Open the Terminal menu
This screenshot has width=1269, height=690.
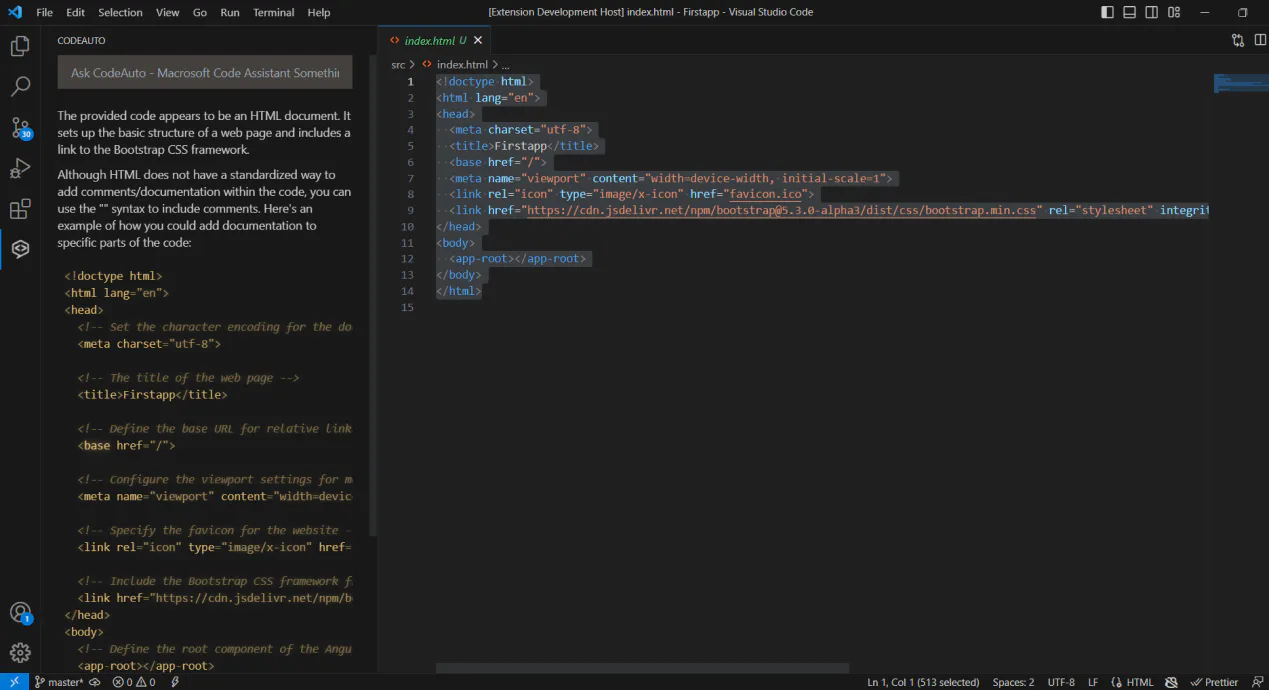coord(273,12)
